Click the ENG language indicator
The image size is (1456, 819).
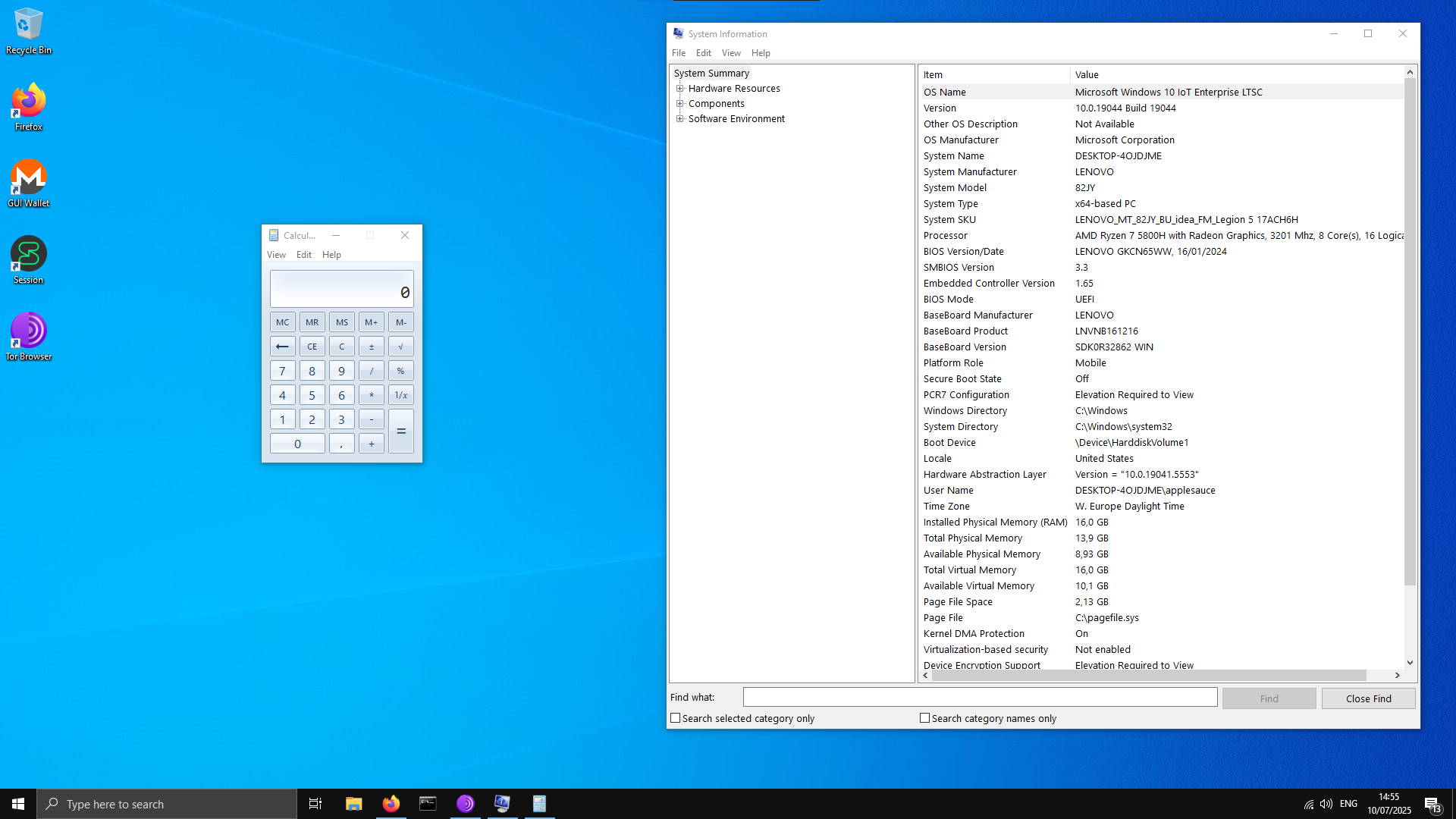click(x=1348, y=804)
